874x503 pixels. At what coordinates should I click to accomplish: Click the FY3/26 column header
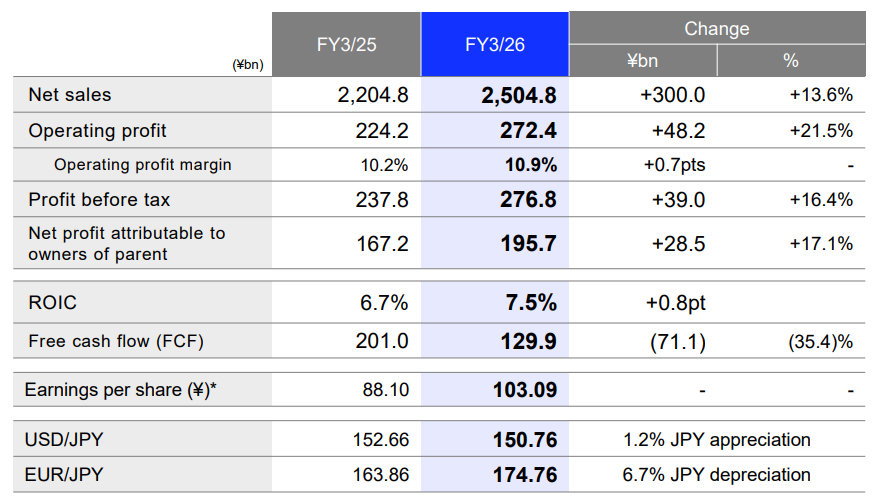[495, 45]
